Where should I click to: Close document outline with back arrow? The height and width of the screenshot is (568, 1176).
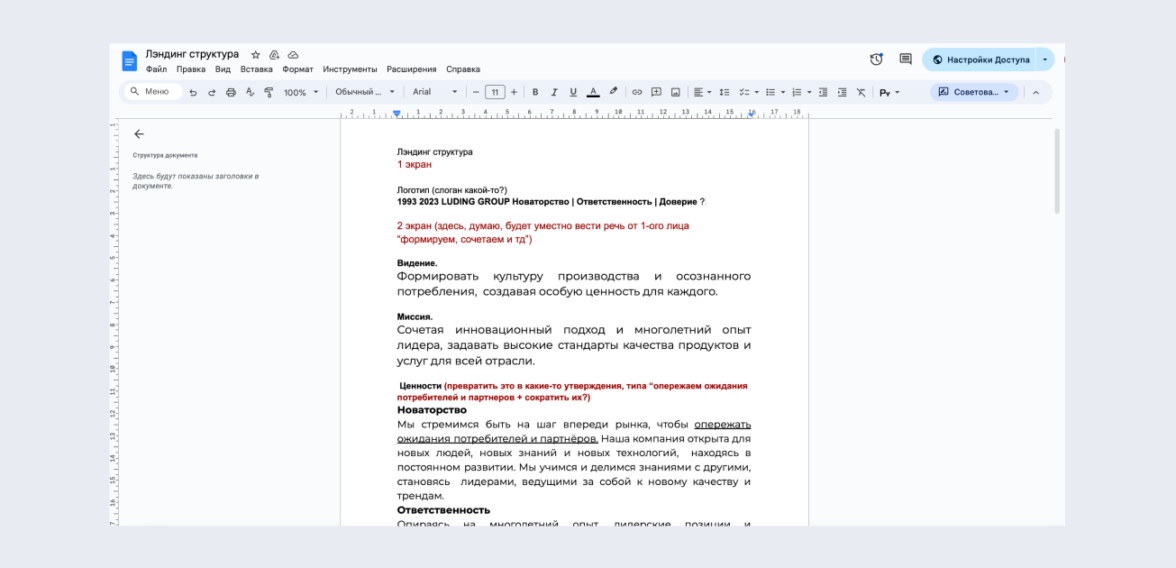[139, 134]
